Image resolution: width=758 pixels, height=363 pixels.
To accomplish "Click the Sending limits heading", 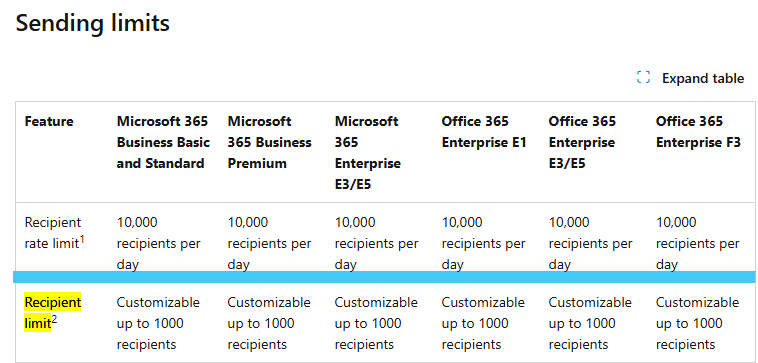I will (93, 23).
